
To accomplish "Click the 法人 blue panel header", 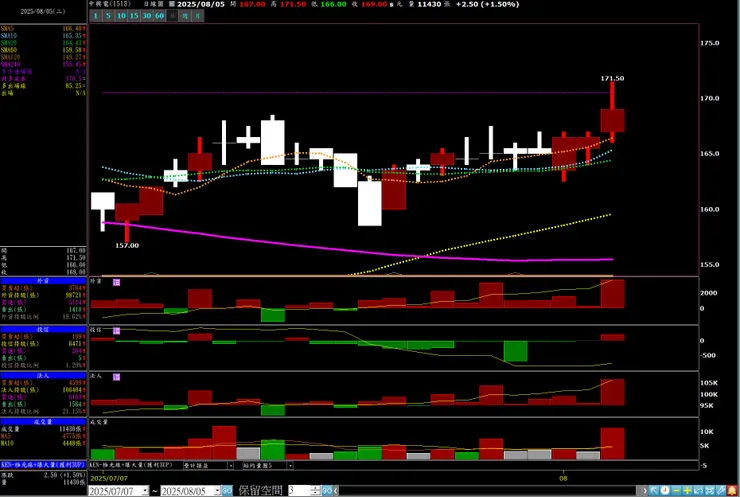I will pyautogui.click(x=43, y=376).
